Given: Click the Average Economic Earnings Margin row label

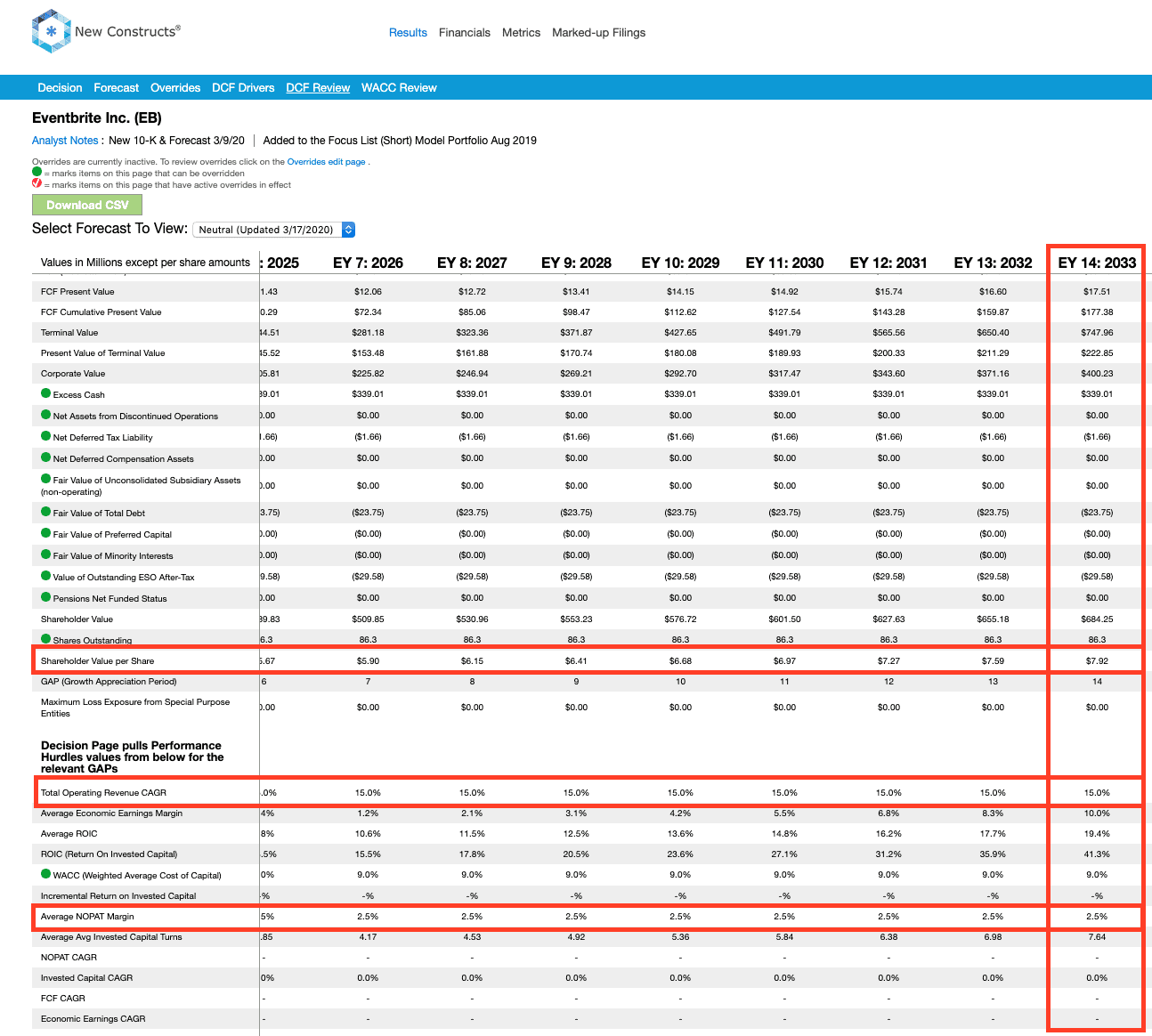Looking at the screenshot, I should tap(111, 813).
